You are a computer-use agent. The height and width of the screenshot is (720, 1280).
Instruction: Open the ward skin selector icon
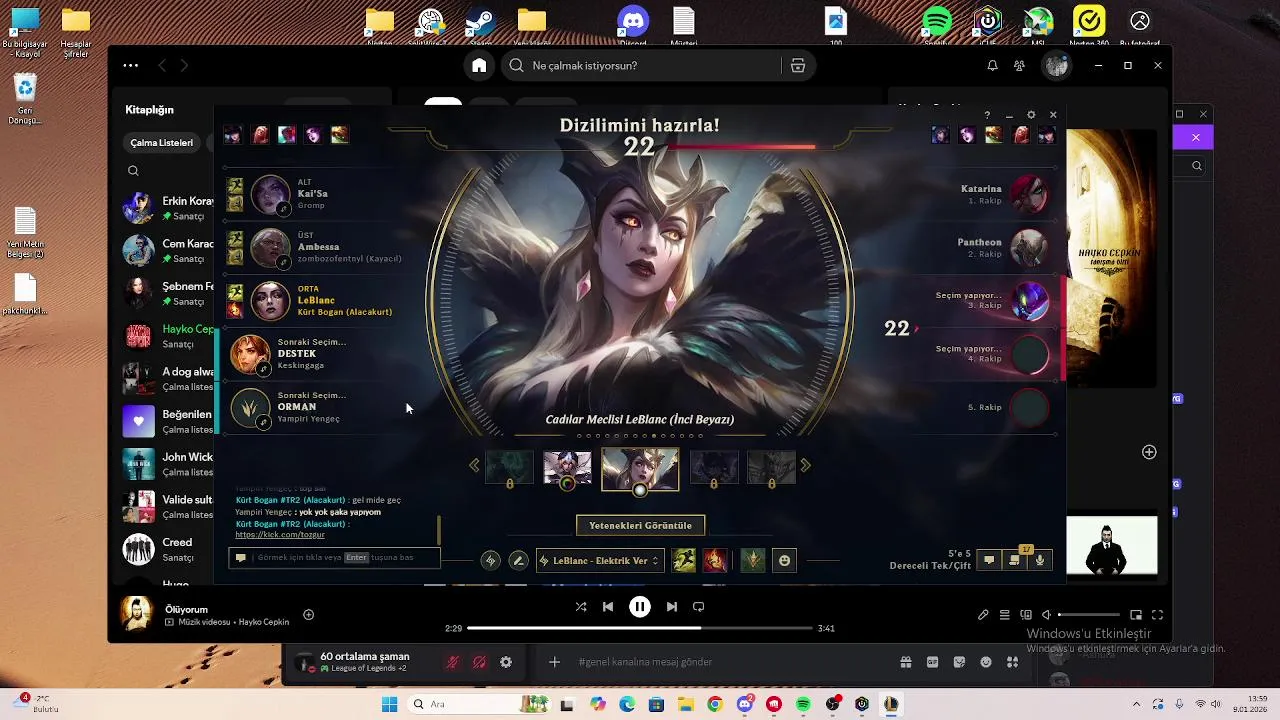[753, 561]
